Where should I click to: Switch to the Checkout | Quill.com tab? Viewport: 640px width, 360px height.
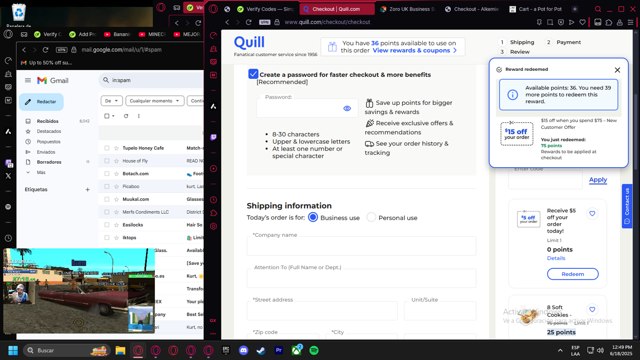pos(336,9)
